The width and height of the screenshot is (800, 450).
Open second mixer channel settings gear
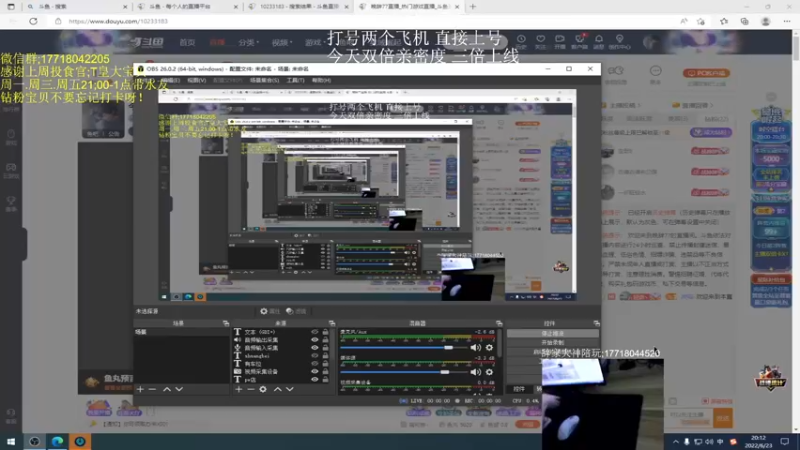click(x=489, y=372)
